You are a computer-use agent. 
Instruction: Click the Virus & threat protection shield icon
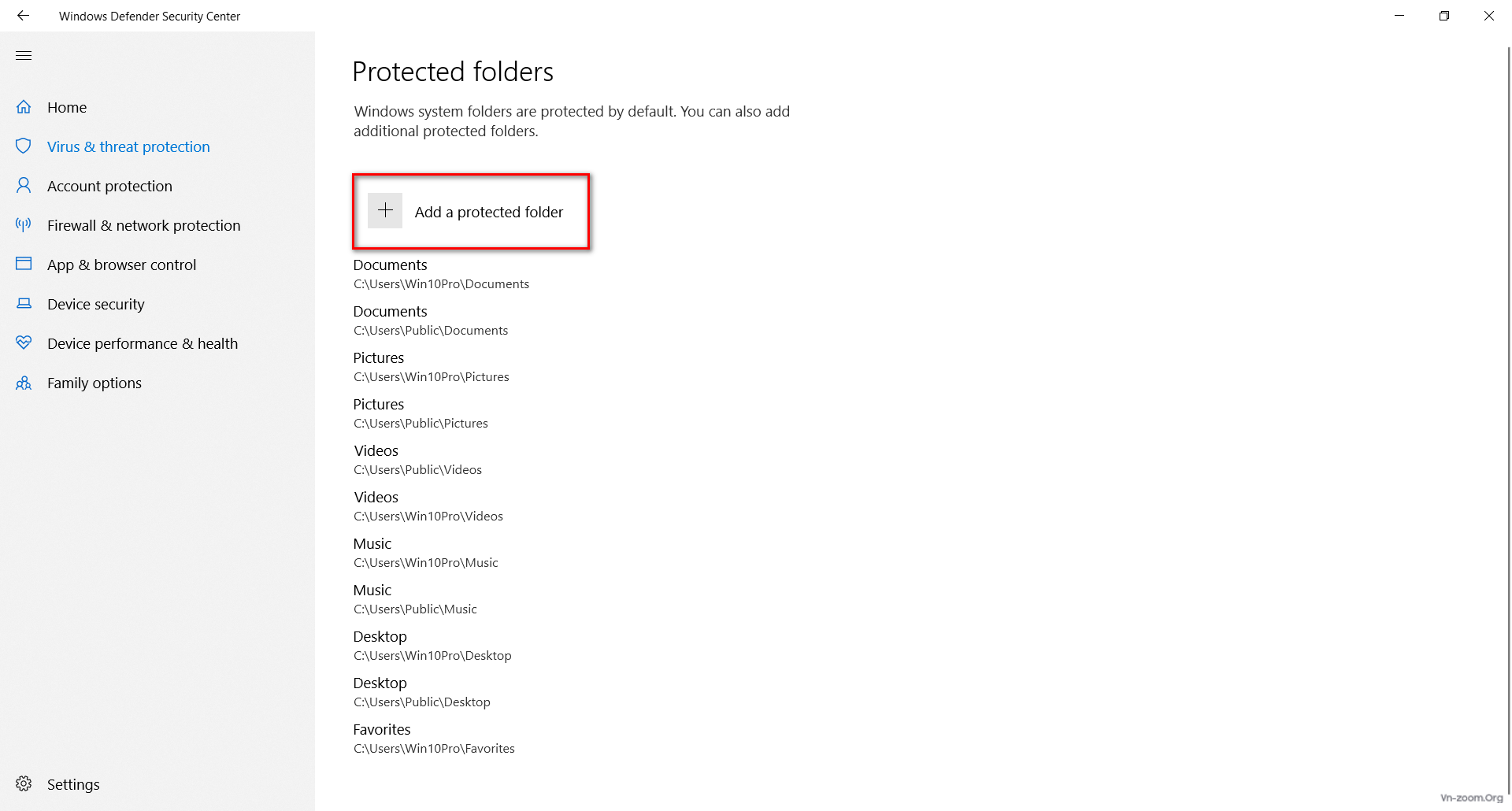point(24,146)
